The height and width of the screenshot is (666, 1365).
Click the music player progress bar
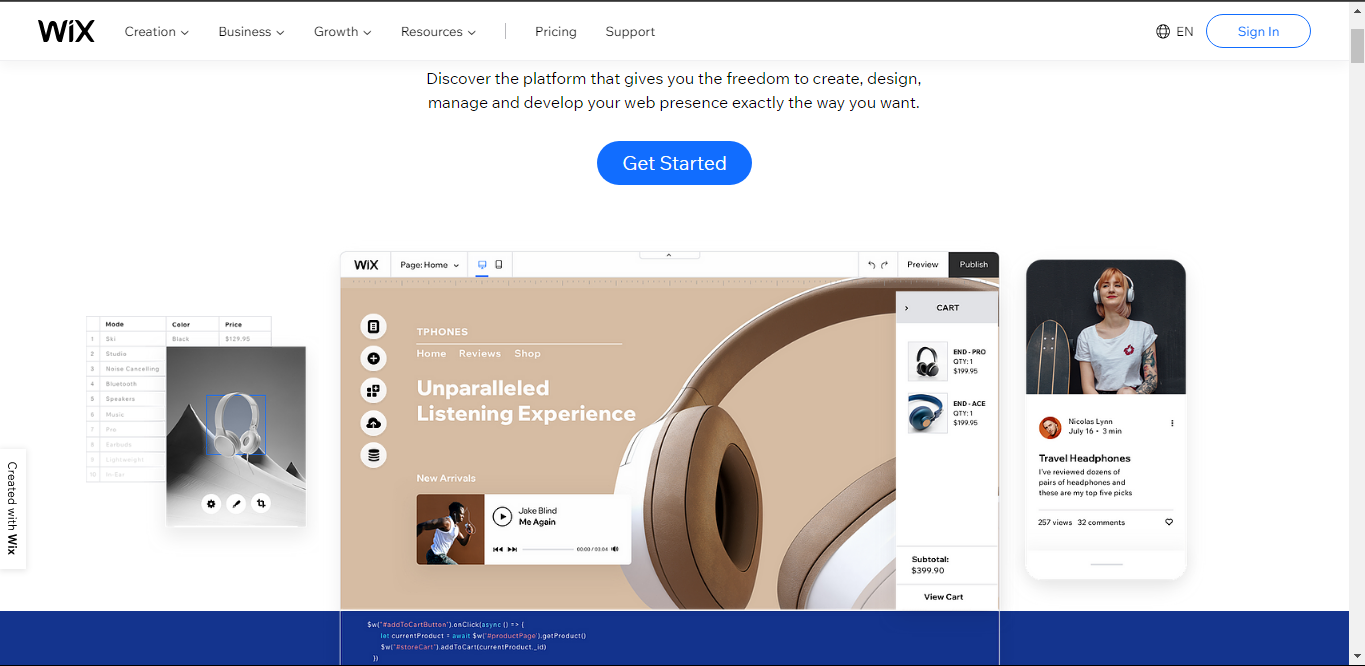tap(548, 549)
